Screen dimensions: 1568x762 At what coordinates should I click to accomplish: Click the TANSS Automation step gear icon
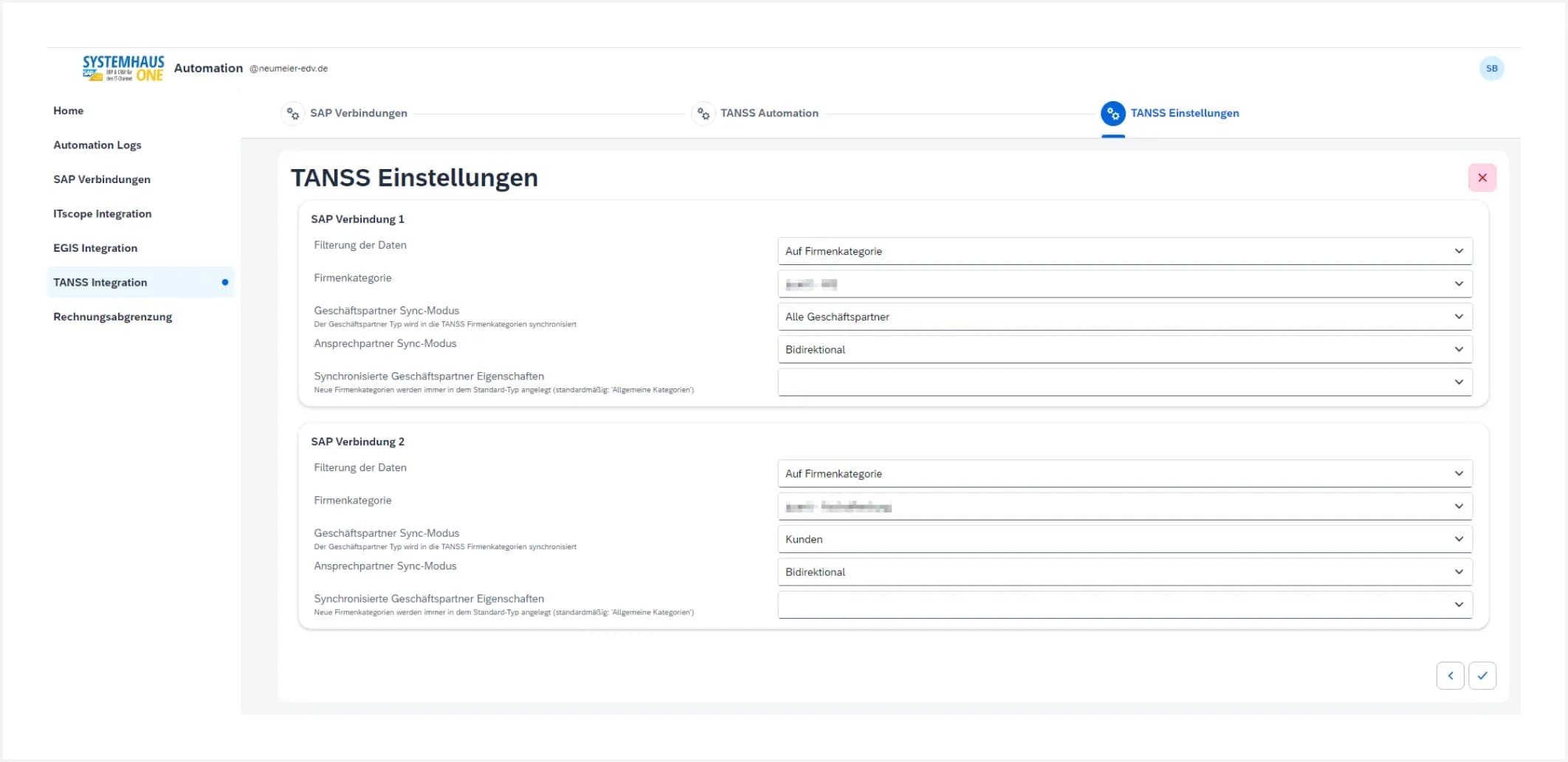[x=704, y=114]
